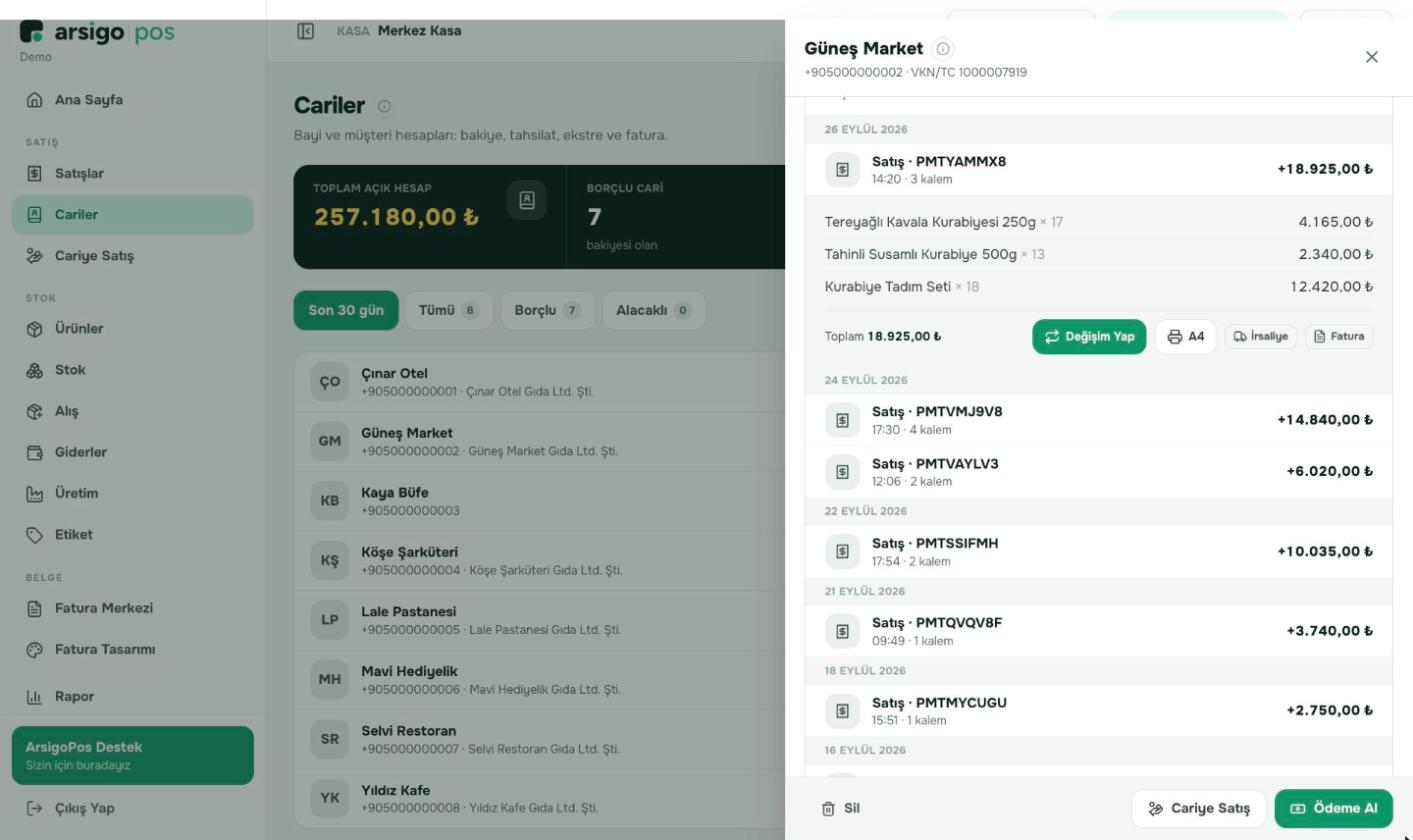
Task: Click the receipt icon for PMTMYCUGU
Action: (842, 711)
